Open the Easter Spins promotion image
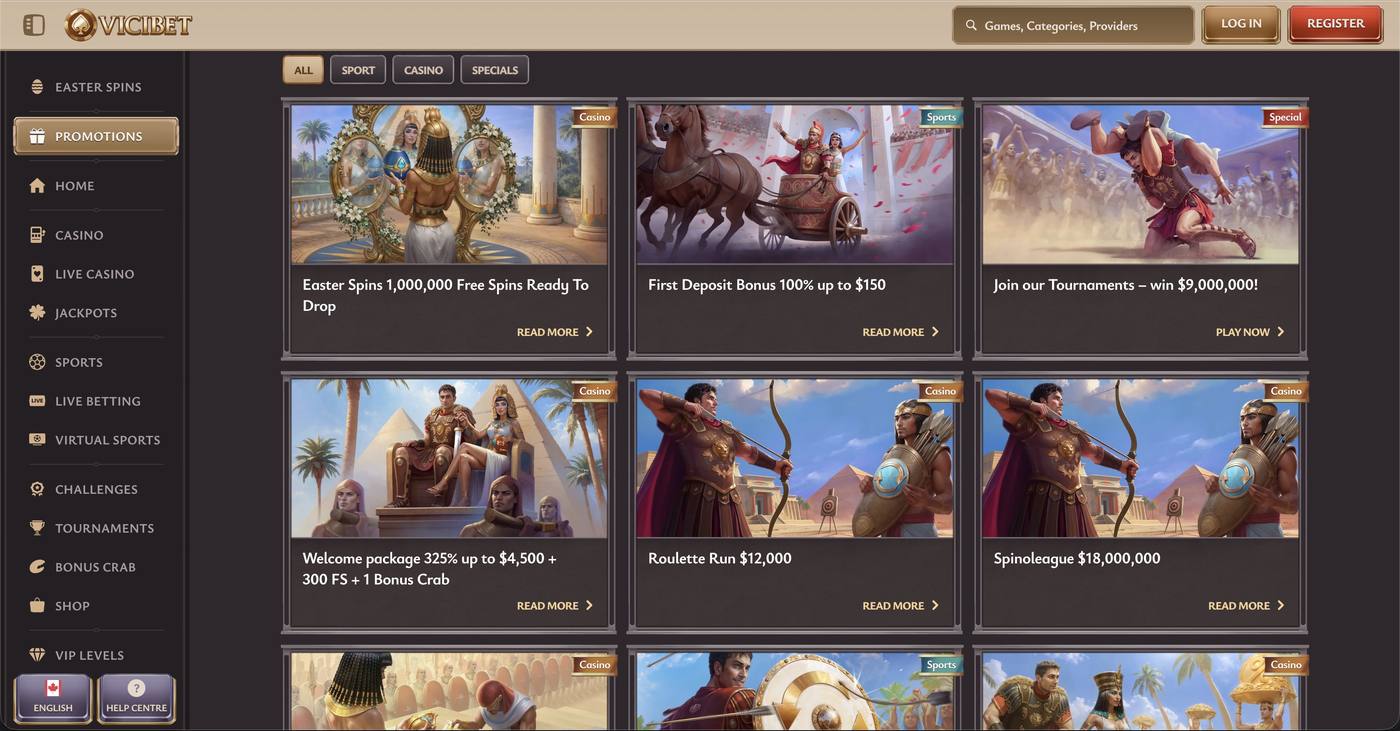The image size is (1400, 731). coord(449,184)
